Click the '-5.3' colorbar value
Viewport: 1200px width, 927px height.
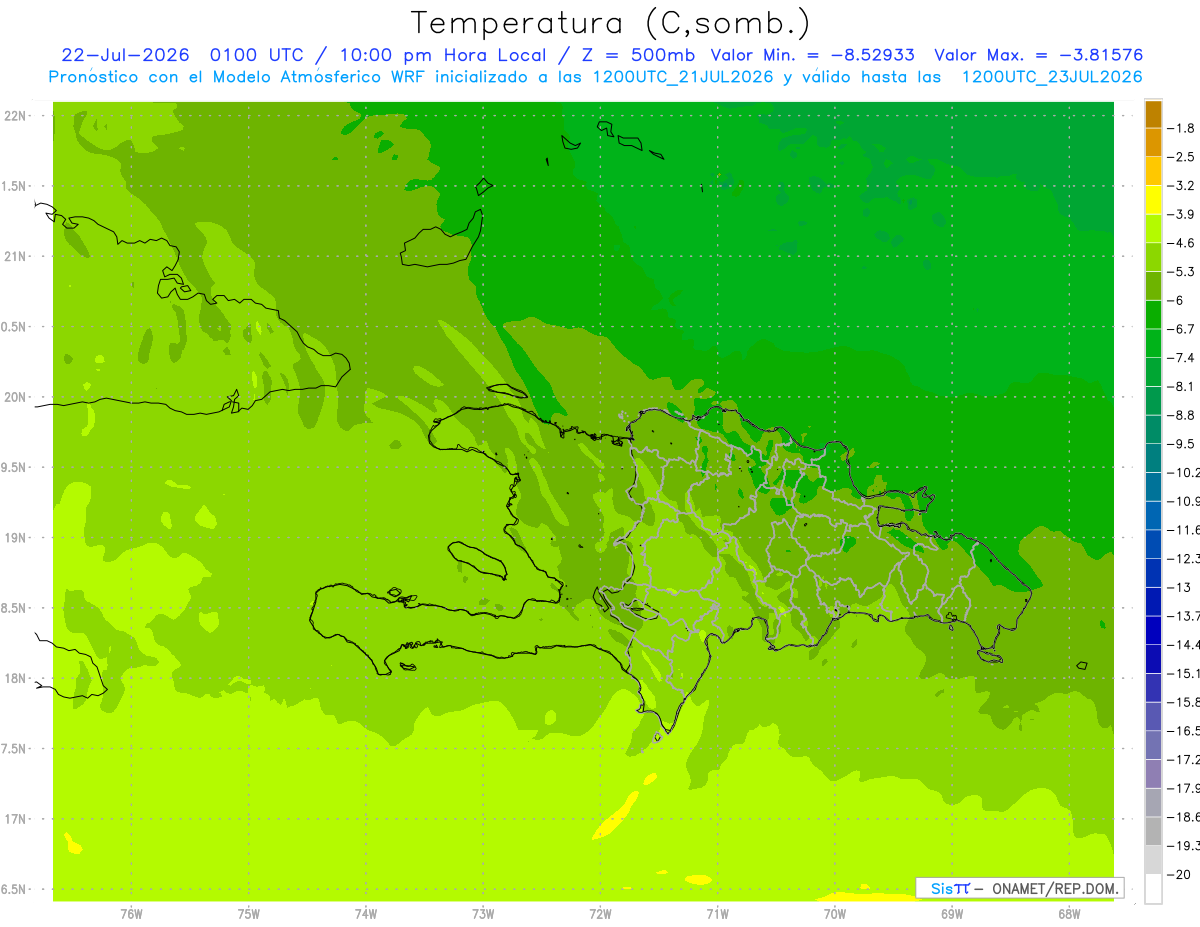(1182, 271)
